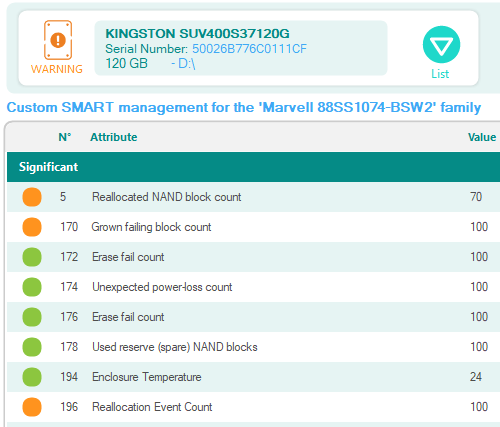Select the Erase fail count row numbered 172
The height and width of the screenshot is (427, 500).
[253, 257]
